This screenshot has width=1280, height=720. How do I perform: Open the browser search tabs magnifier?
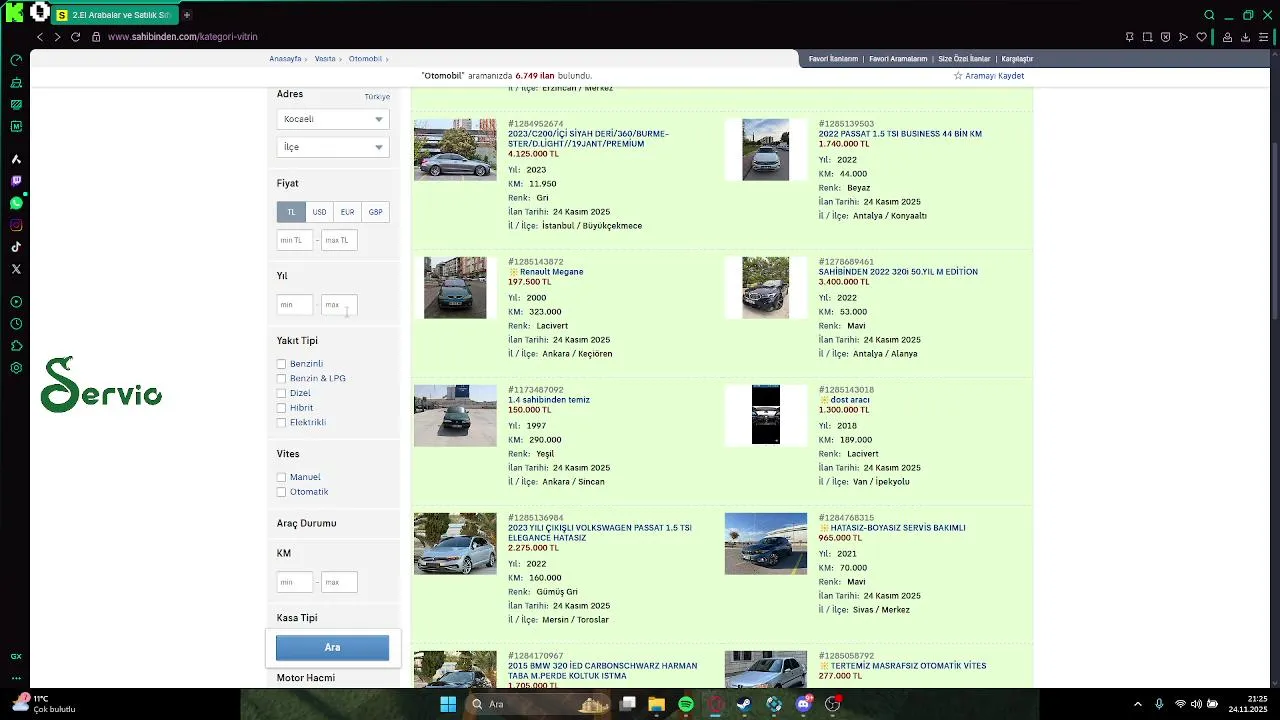coord(1209,15)
